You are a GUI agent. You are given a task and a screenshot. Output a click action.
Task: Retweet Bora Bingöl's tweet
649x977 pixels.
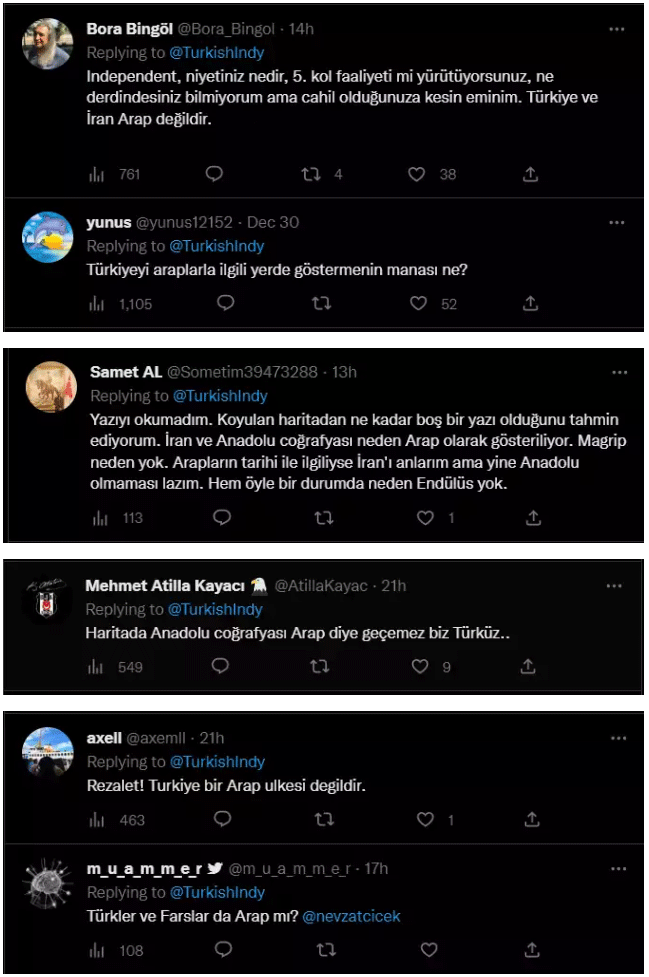312,174
